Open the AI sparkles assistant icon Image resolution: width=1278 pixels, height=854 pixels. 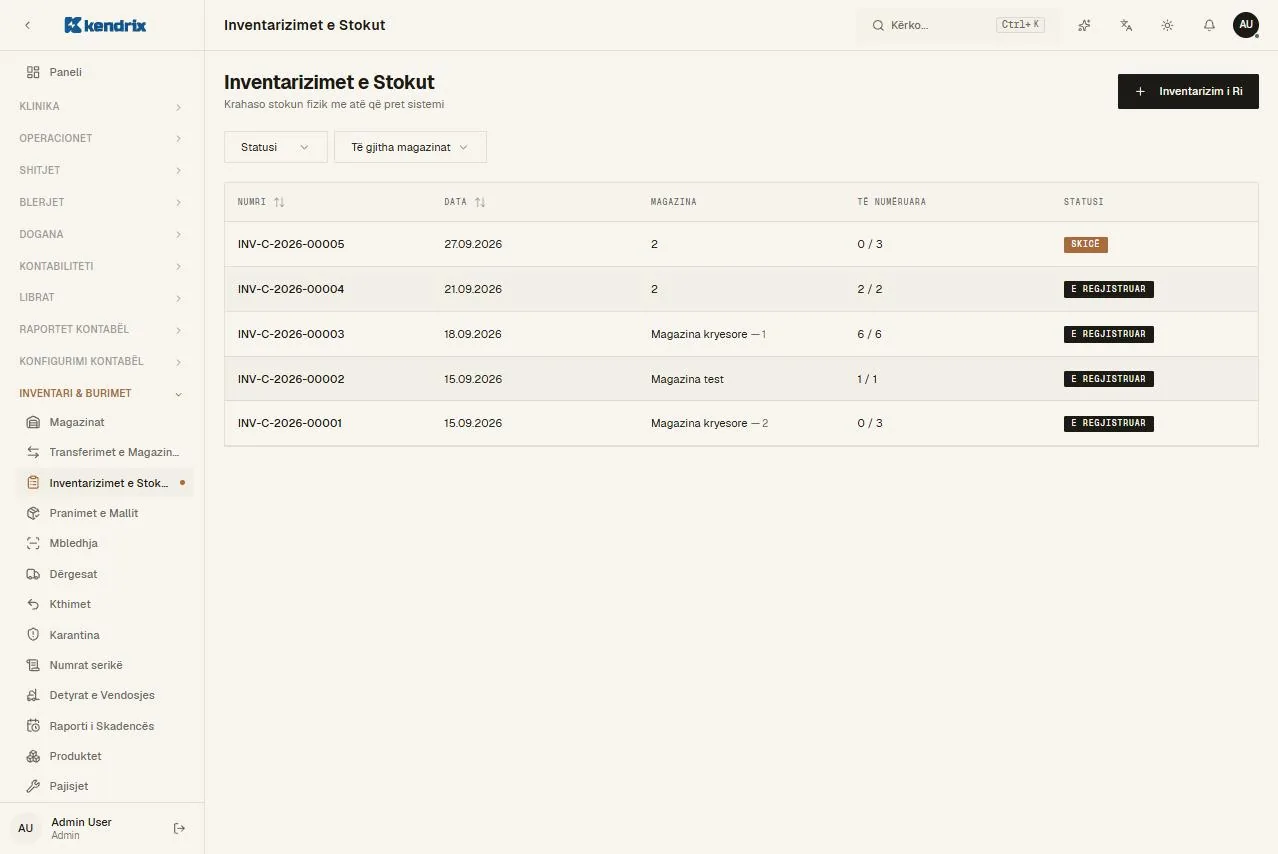1084,25
